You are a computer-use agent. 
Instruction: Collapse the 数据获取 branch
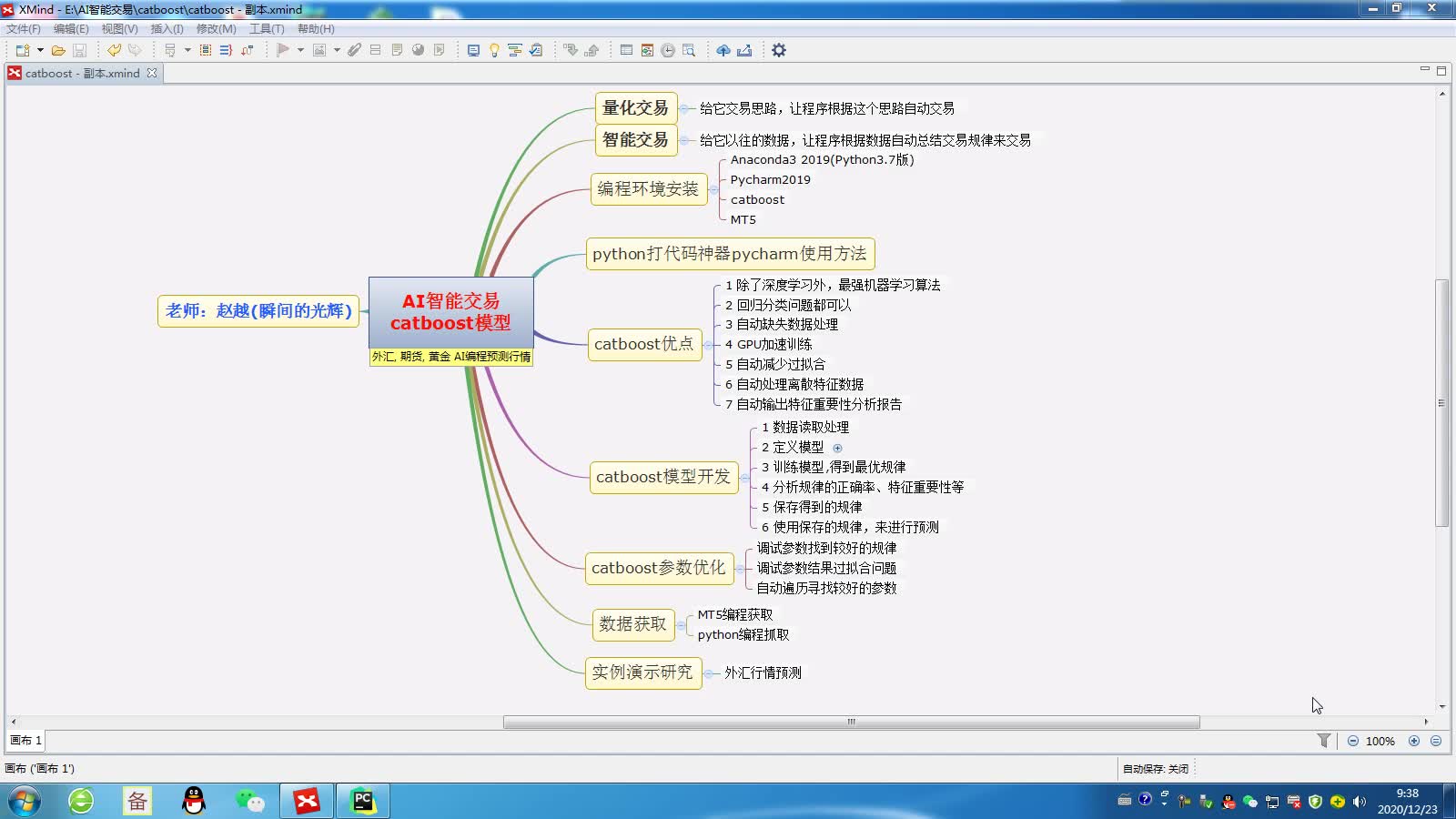[681, 625]
